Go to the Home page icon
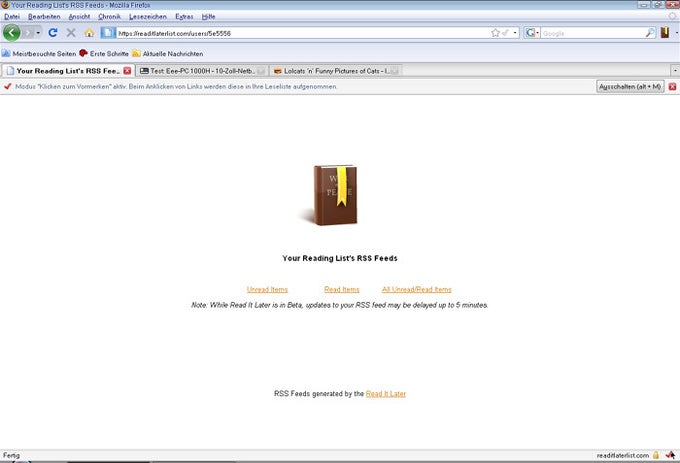Viewport: 680px width, 463px height. 89,33
